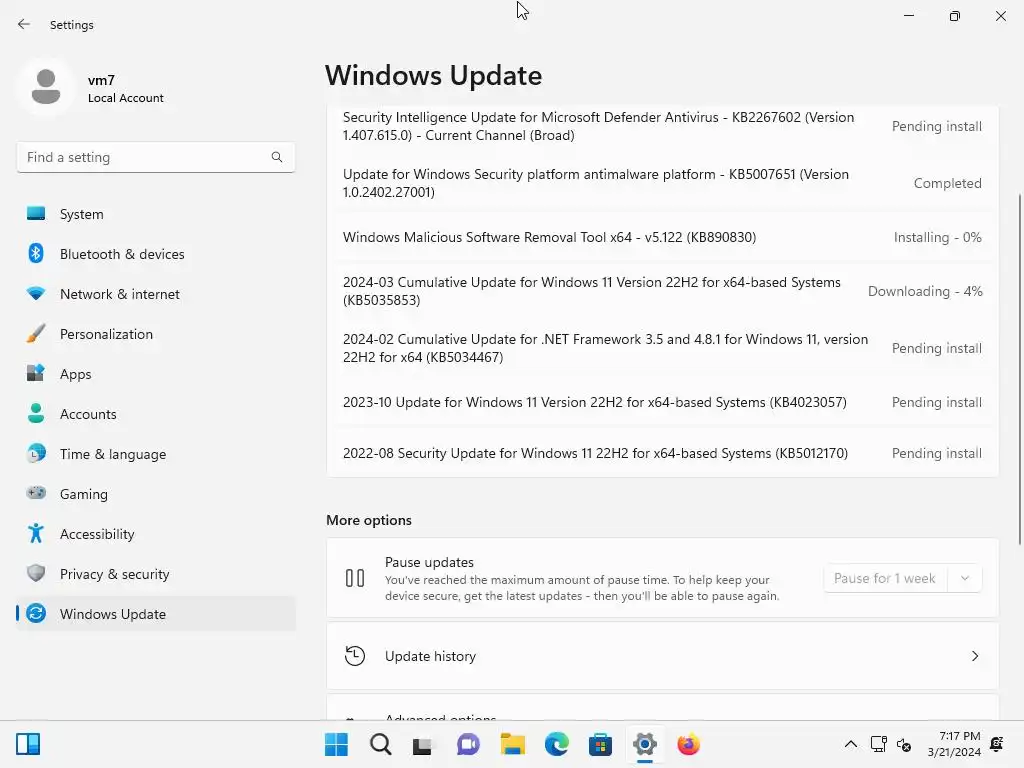The height and width of the screenshot is (768, 1024).
Task: Go to Accounts settings label
Action: 88,414
